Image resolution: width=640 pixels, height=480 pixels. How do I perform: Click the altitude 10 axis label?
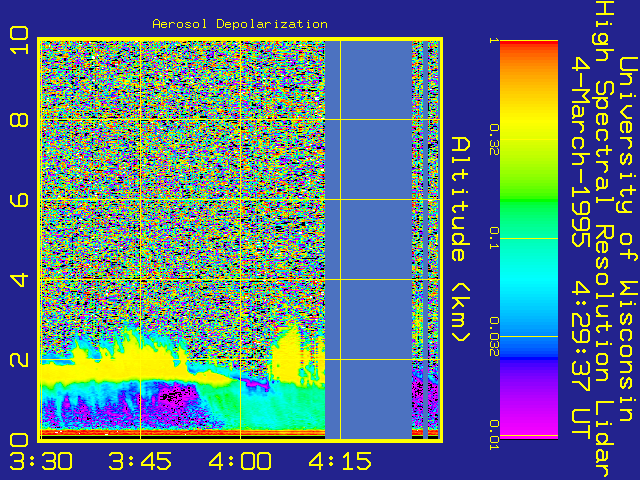coord(19,40)
